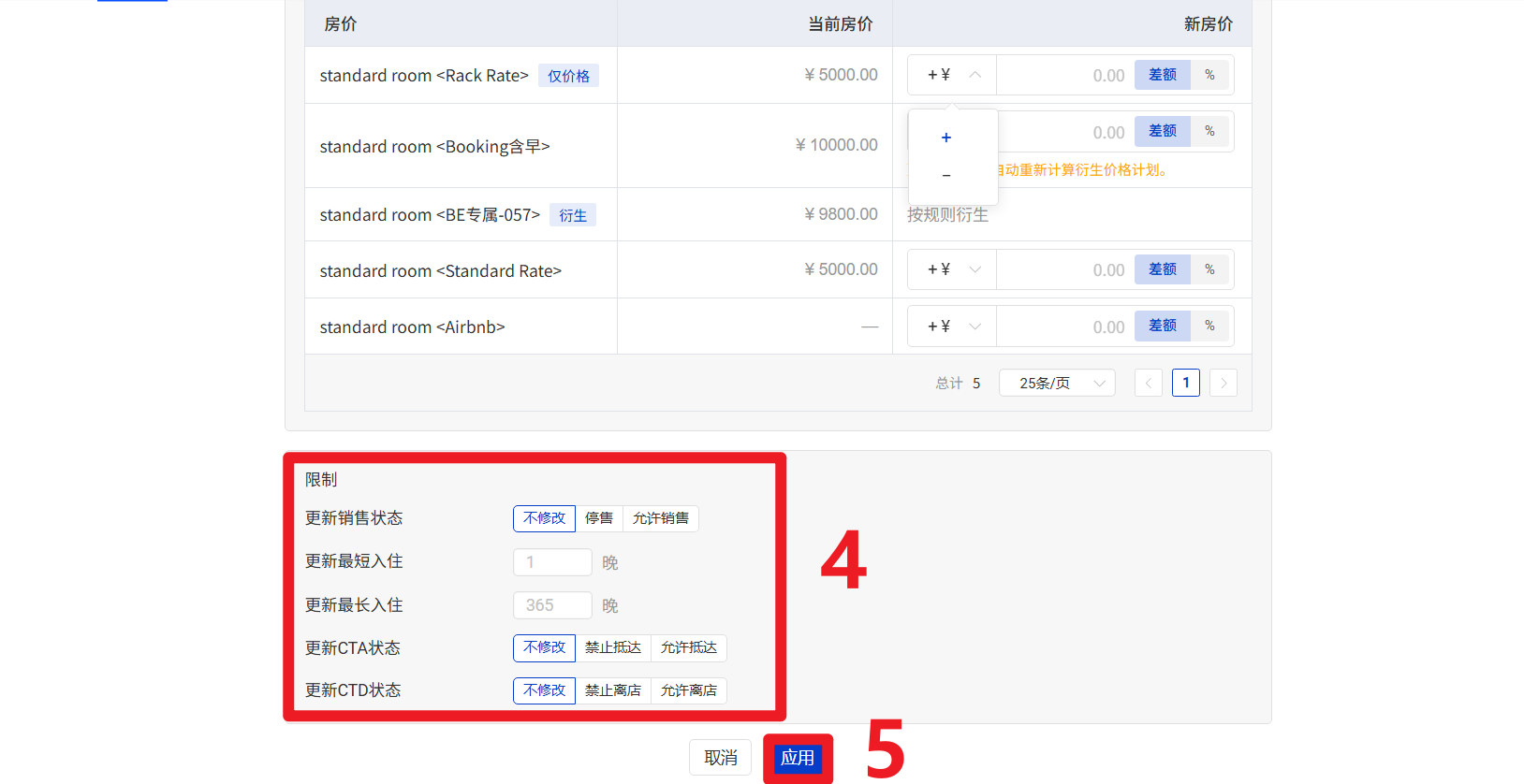Select 允许销售 sales status
This screenshot has width=1524, height=784.
pyautogui.click(x=661, y=518)
